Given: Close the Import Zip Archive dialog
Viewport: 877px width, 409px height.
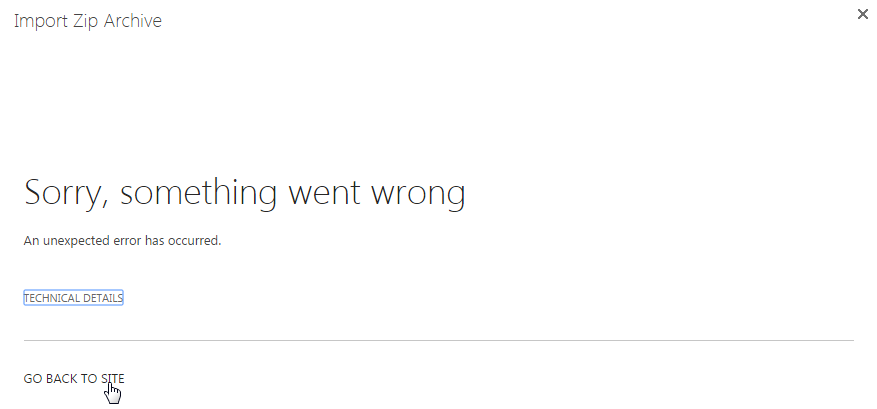Looking at the screenshot, I should (x=863, y=14).
